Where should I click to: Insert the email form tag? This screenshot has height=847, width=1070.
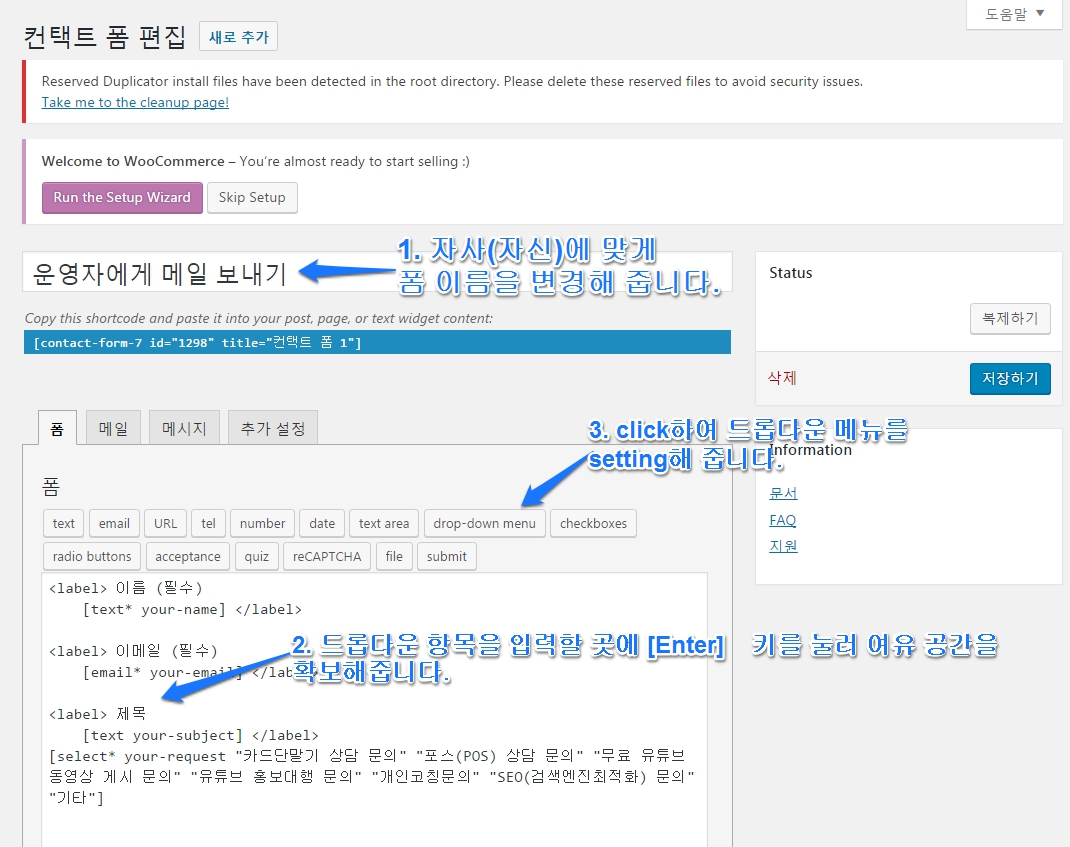pyautogui.click(x=114, y=523)
